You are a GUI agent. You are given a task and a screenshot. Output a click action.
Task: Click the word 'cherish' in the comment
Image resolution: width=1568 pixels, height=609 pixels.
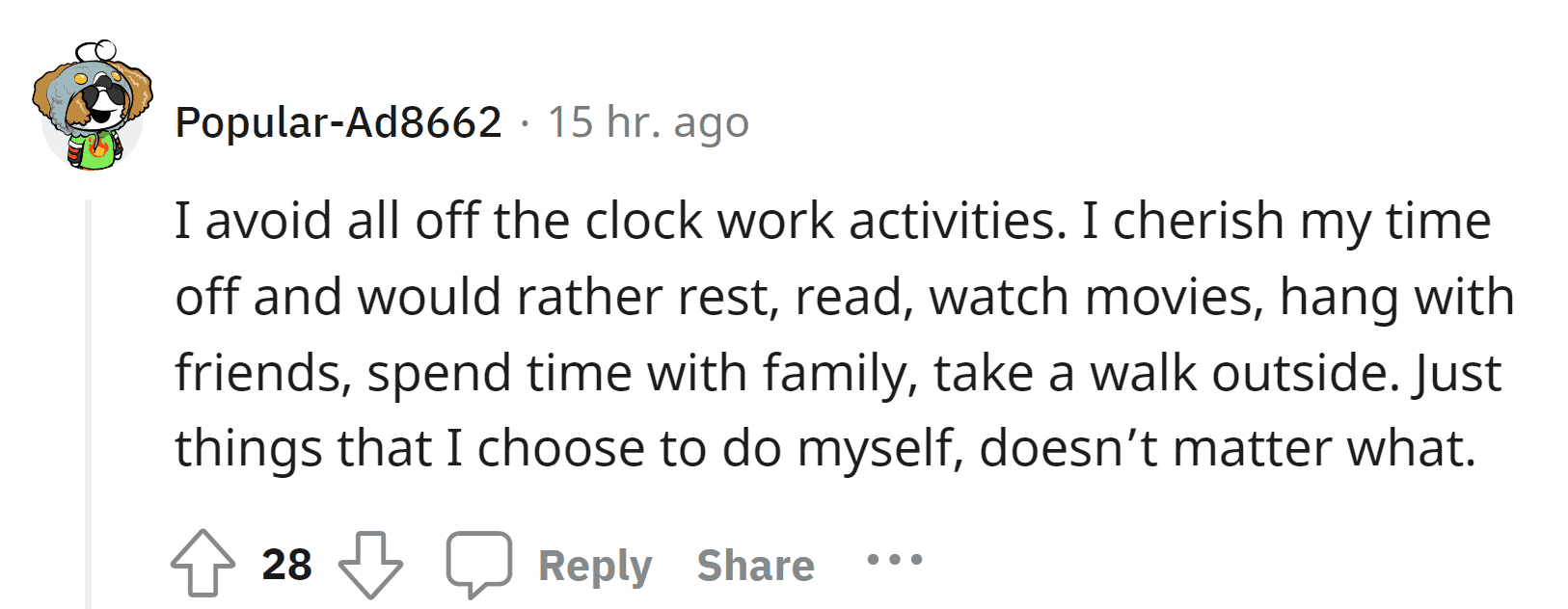1199,221
